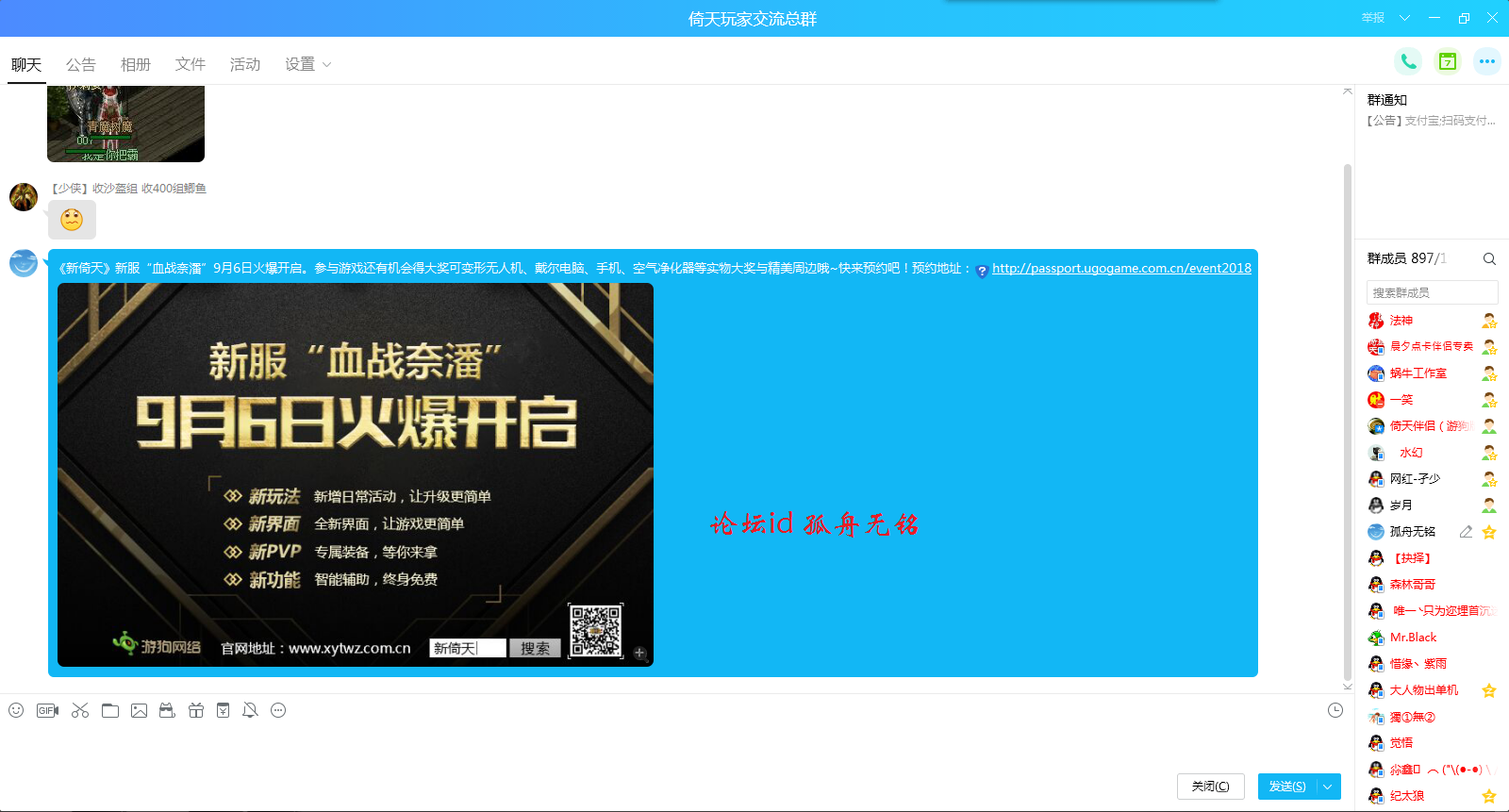Click the link help icon before the URL
The height and width of the screenshot is (812, 1509).
982,271
